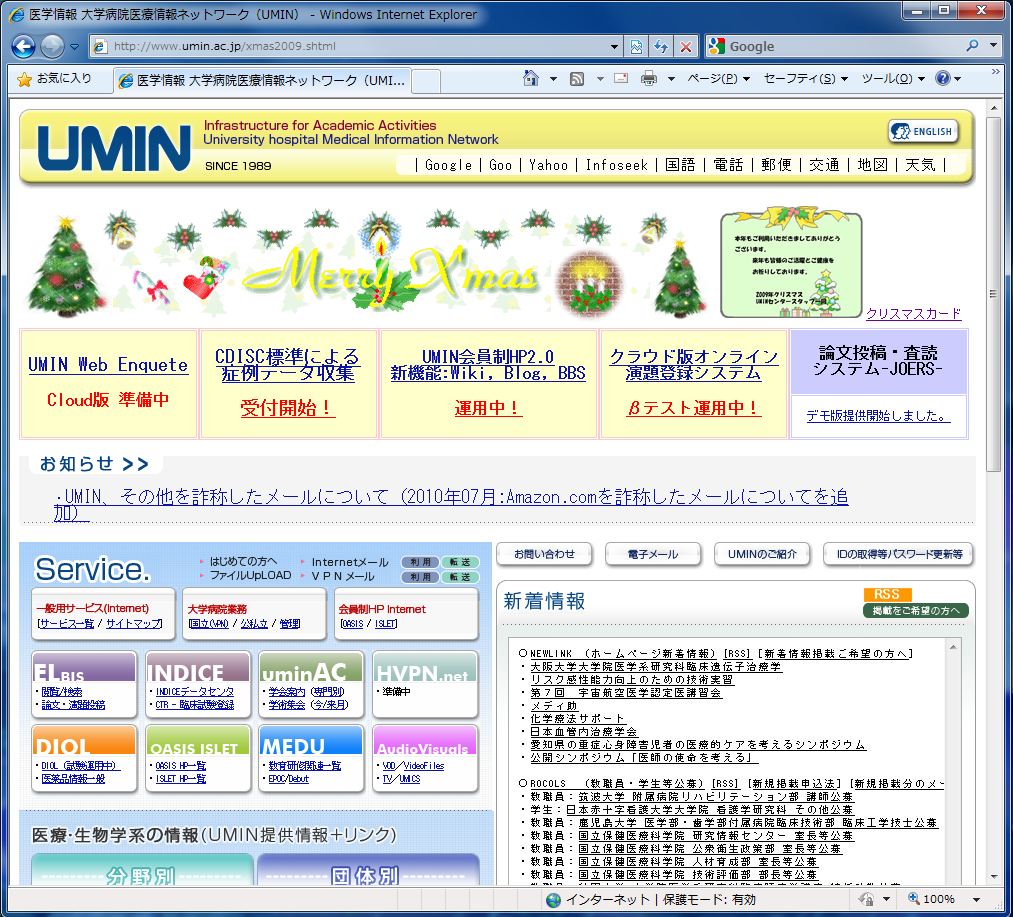This screenshot has height=917, width=1013.
Task: Click the IDの取得等パスワード更新等 button
Action: click(899, 554)
